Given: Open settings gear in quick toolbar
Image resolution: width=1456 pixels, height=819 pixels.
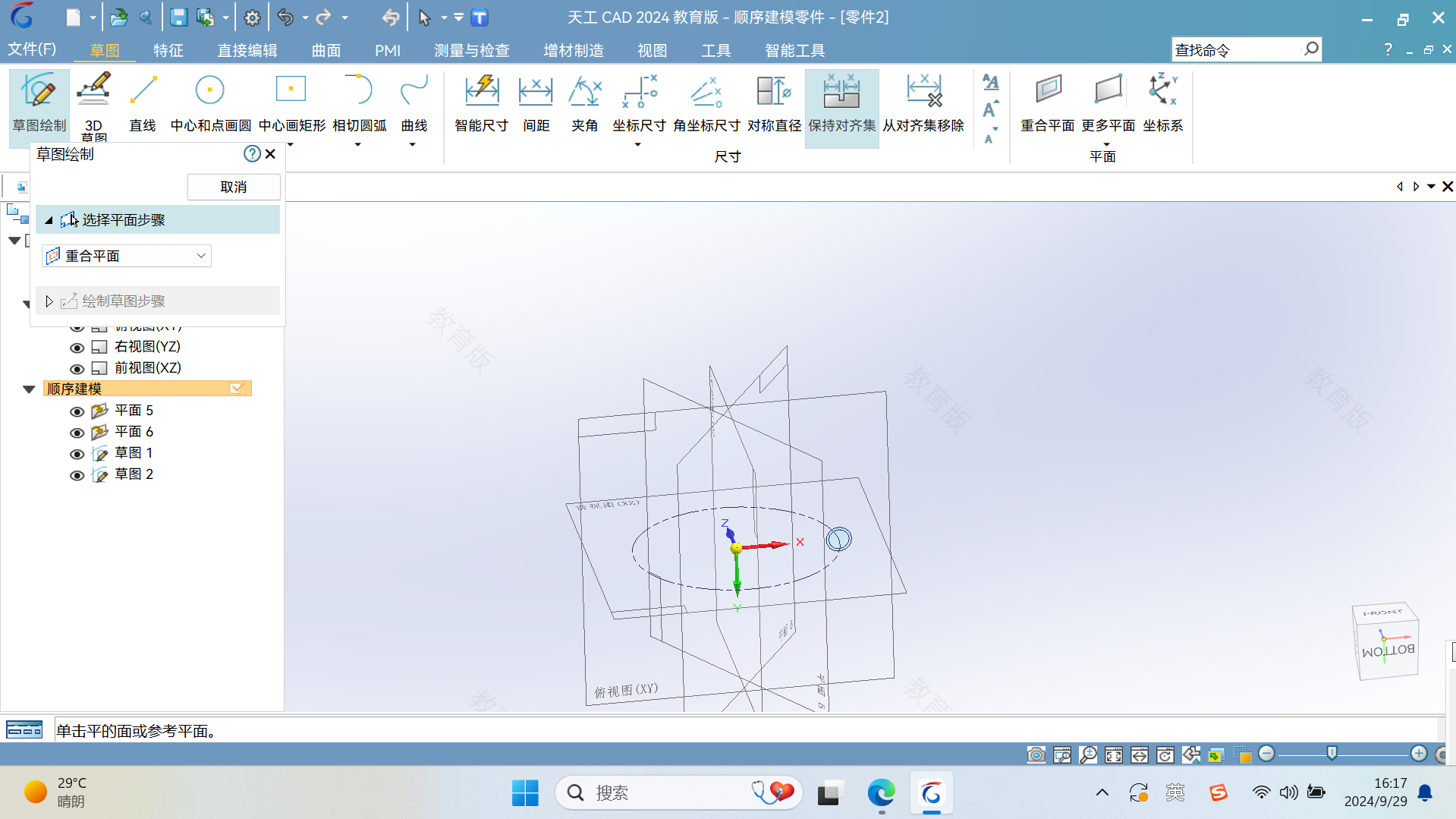Looking at the screenshot, I should (252, 17).
